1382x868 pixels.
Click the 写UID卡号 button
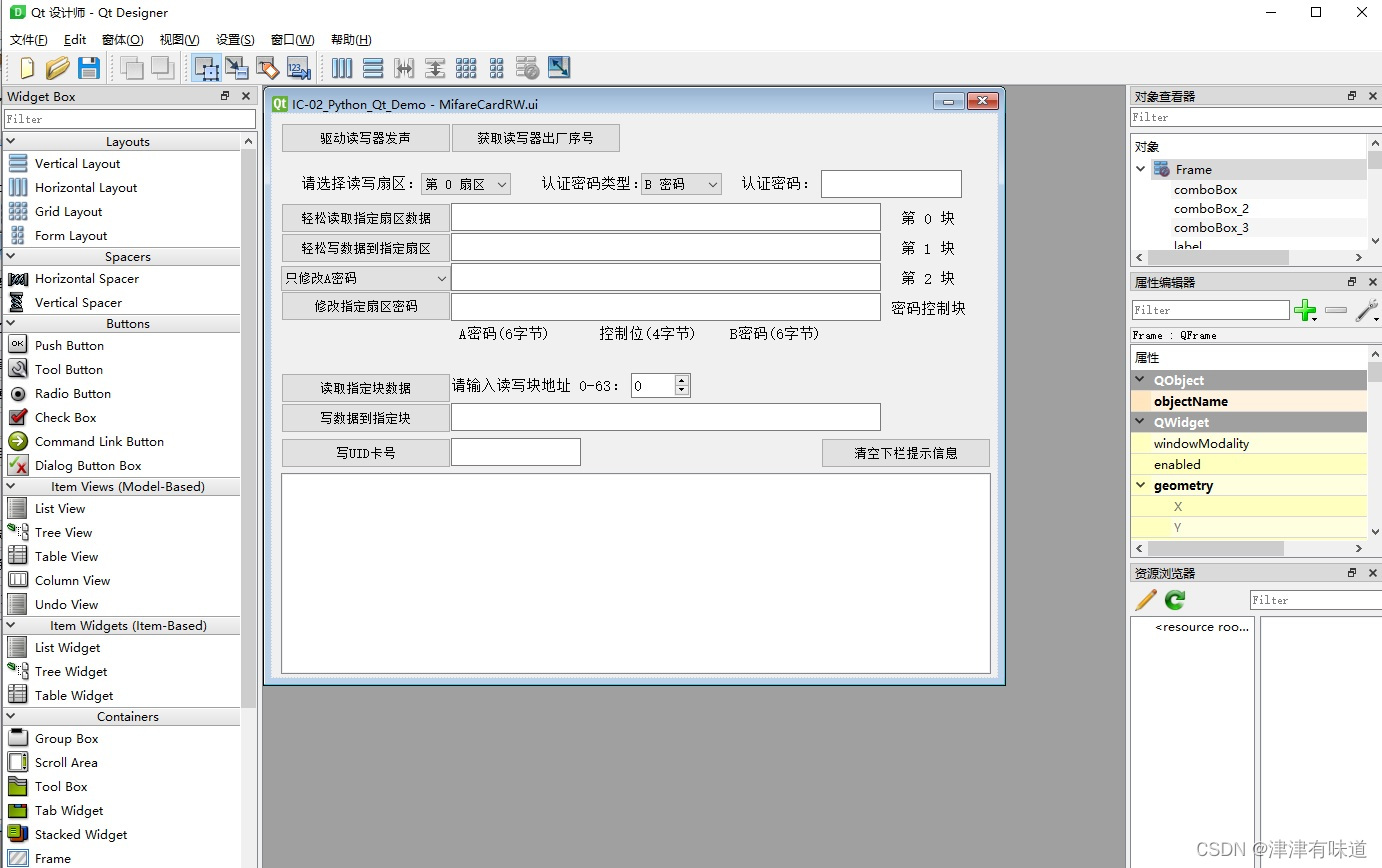coord(366,453)
